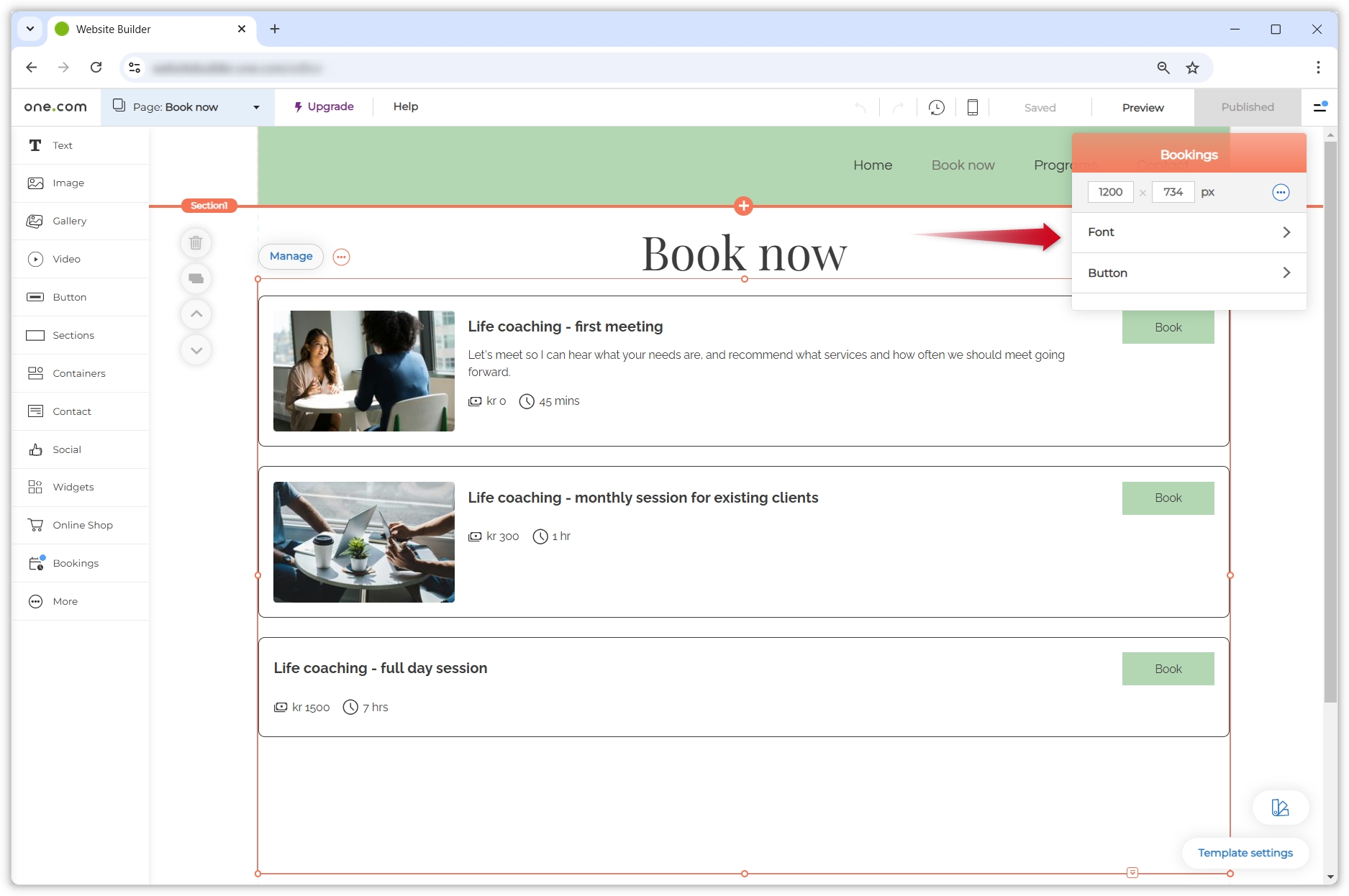Expand the Font settings row
The width and height of the screenshot is (1349, 896).
click(x=1189, y=232)
